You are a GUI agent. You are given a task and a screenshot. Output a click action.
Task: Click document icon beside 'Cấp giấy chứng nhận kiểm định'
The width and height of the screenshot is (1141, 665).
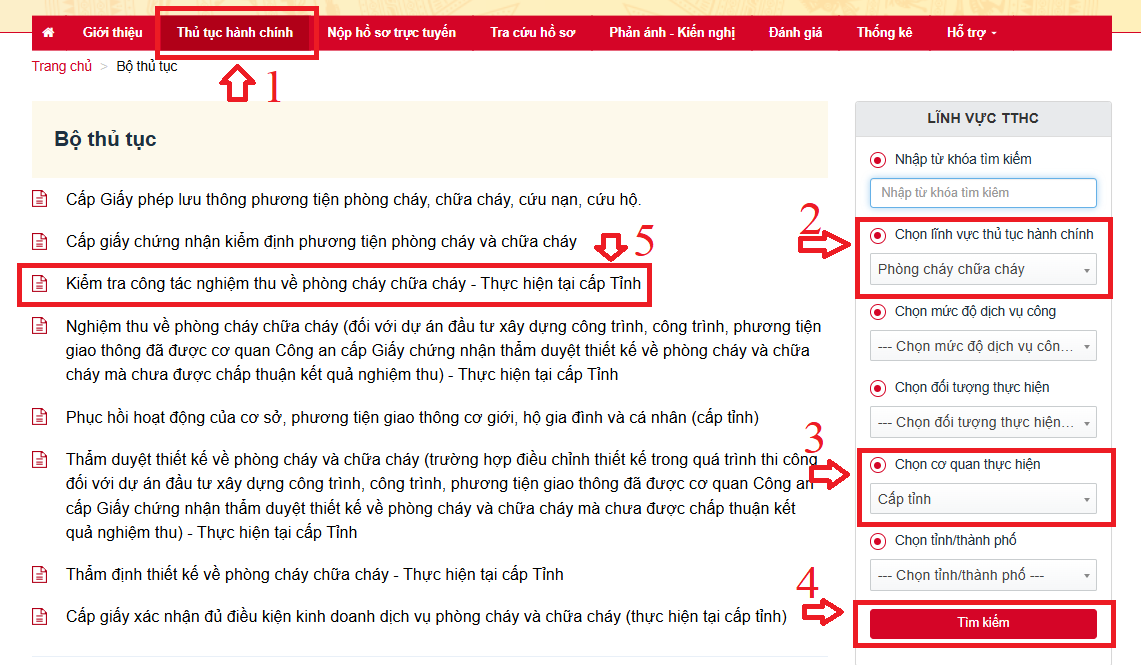coord(40,241)
